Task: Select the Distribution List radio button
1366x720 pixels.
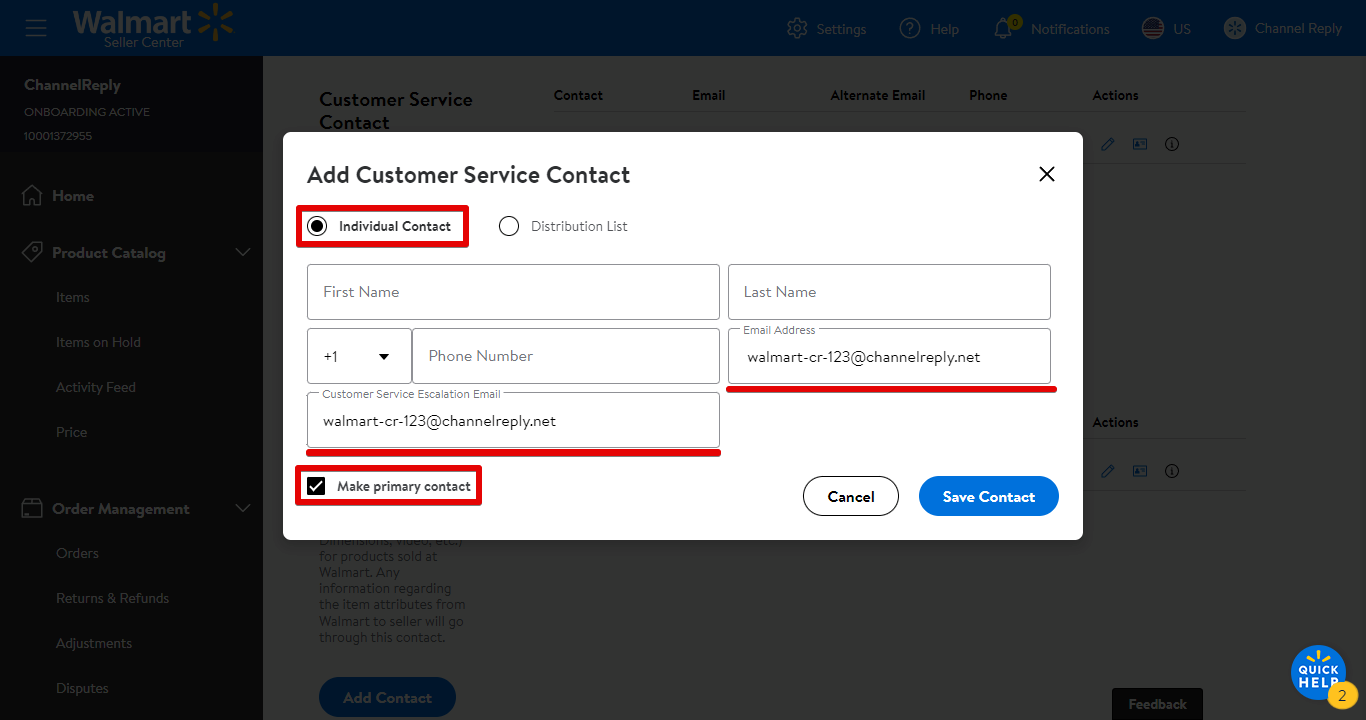Action: [509, 226]
